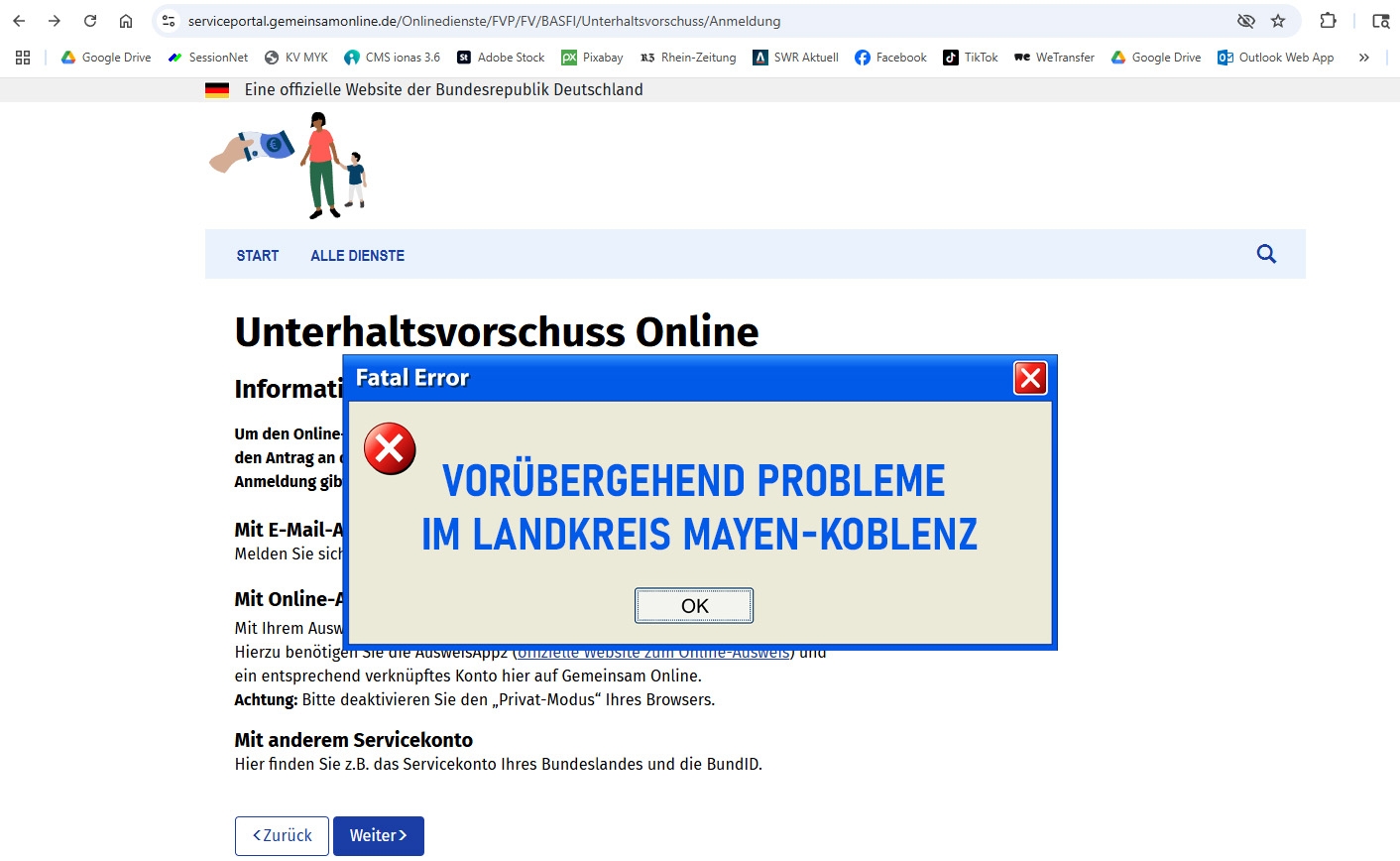This screenshot has width=1400, height=861.
Task: Reload the current page
Action: pos(90,21)
